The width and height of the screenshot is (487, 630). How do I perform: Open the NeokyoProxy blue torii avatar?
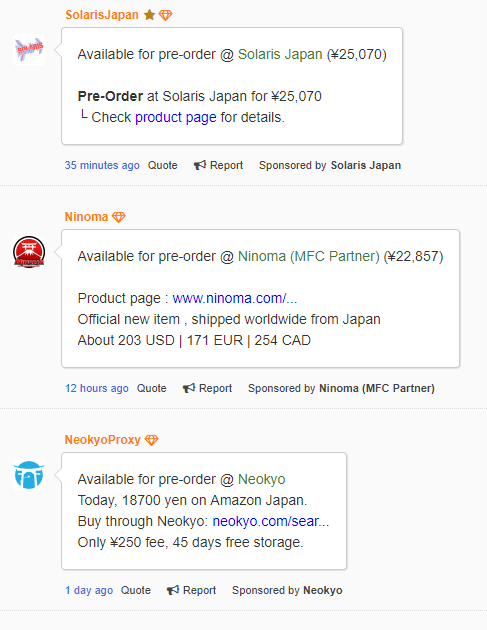(29, 475)
